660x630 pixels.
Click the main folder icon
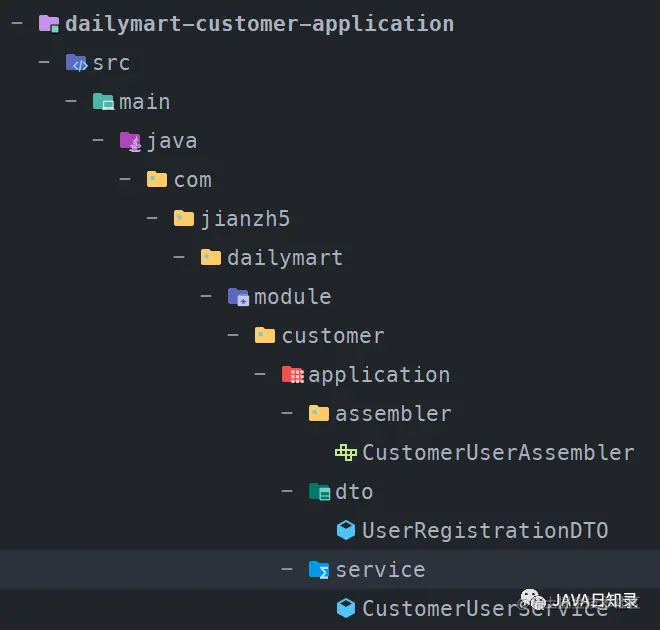pos(103,102)
